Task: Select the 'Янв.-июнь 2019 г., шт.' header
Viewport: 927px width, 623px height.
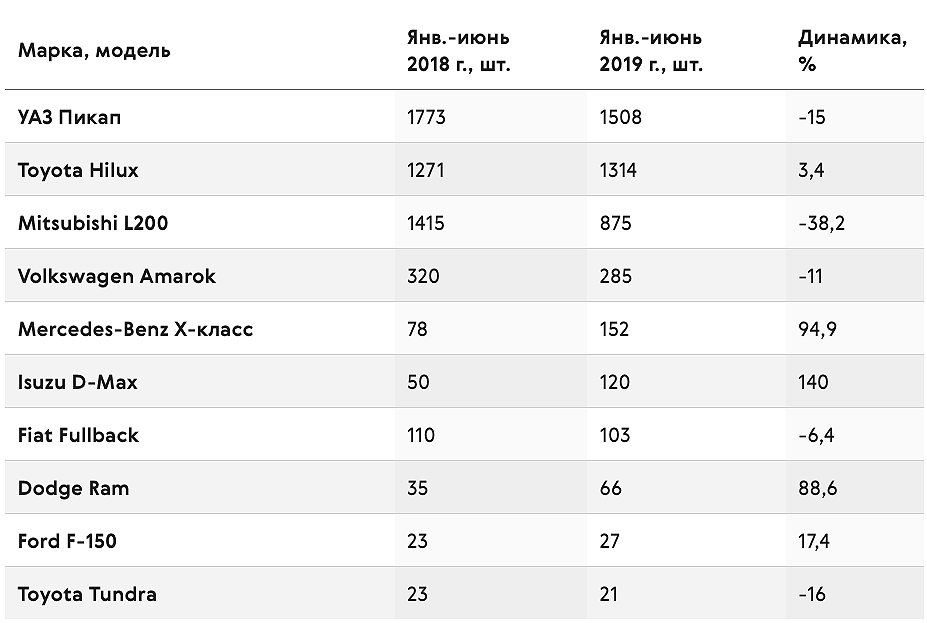Action: [x=651, y=51]
